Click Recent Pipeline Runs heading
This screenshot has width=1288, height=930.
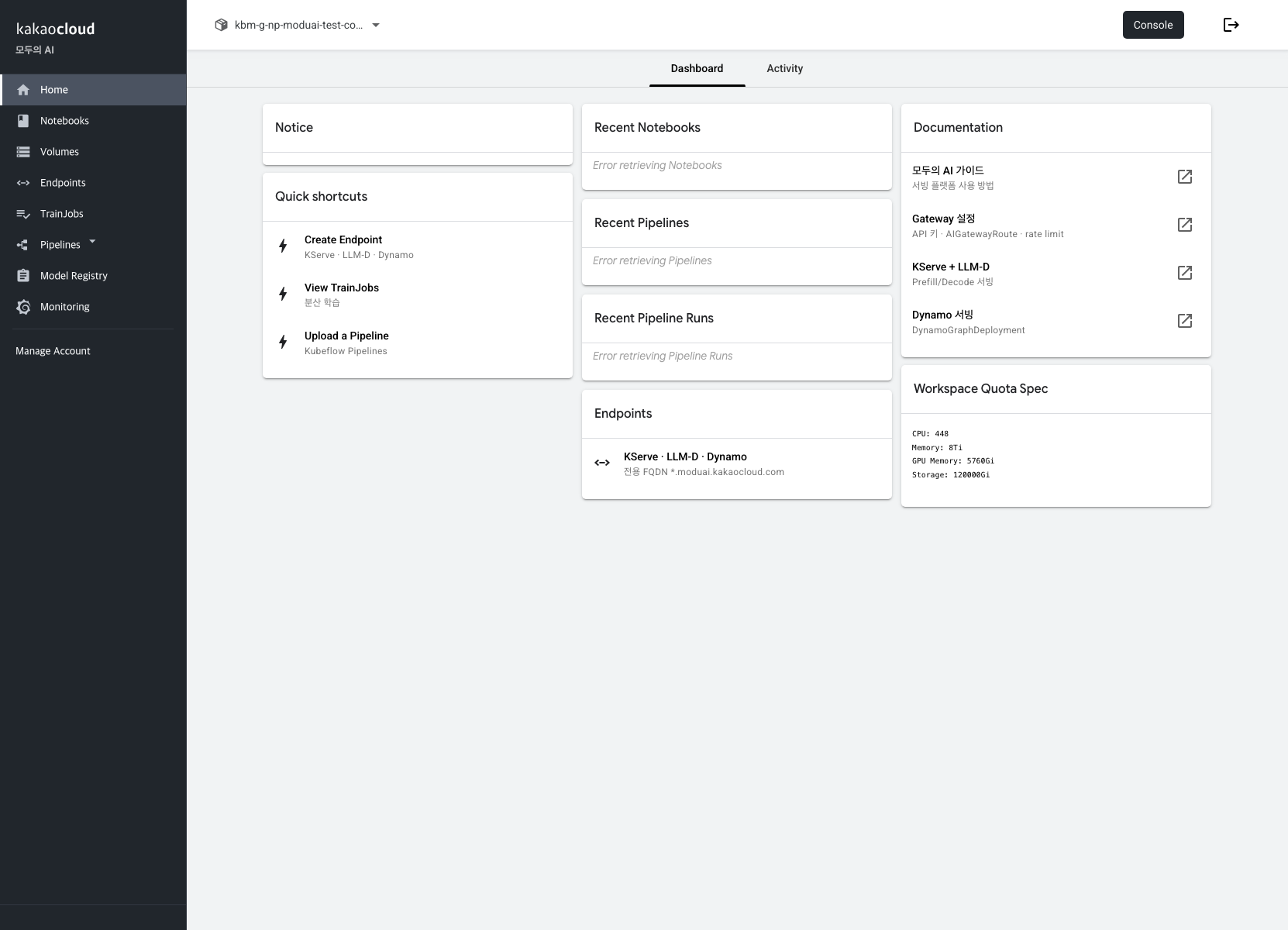tap(654, 318)
